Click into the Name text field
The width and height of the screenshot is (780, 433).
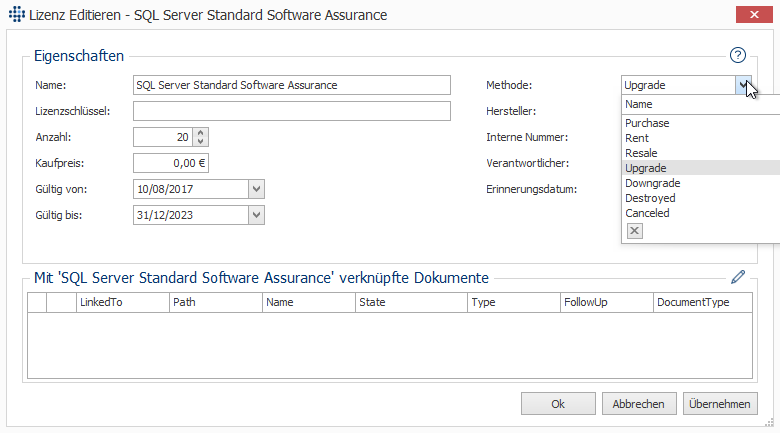point(292,85)
